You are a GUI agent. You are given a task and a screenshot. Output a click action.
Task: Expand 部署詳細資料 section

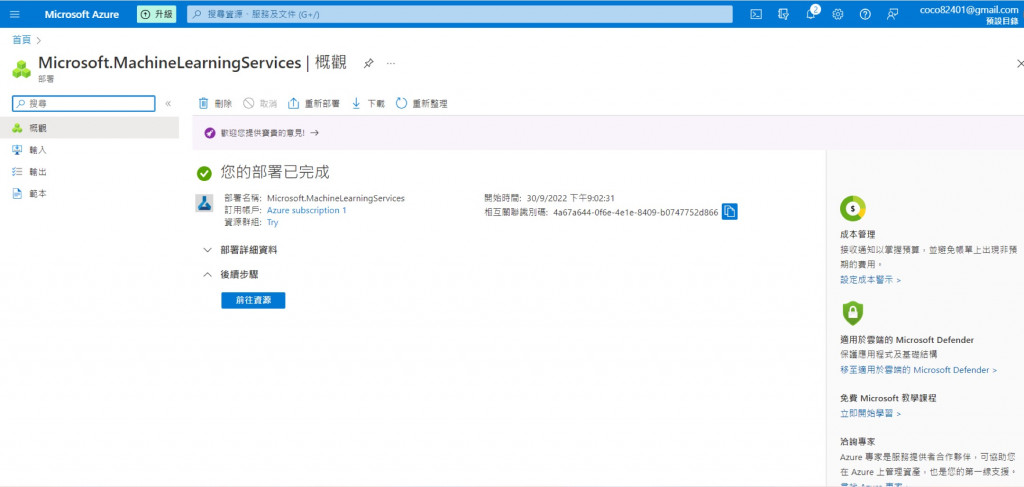tap(242, 249)
